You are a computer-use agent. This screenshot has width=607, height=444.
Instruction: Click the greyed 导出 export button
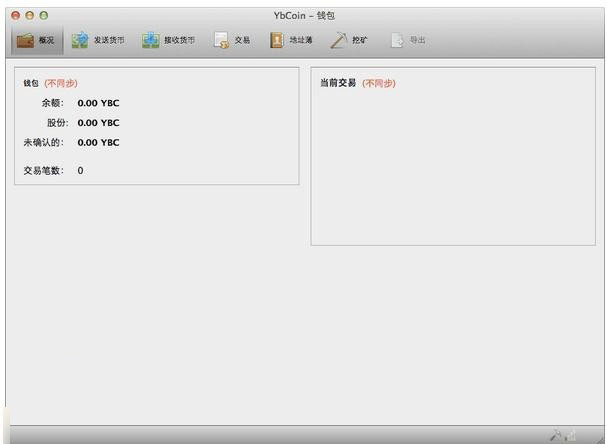pos(408,40)
